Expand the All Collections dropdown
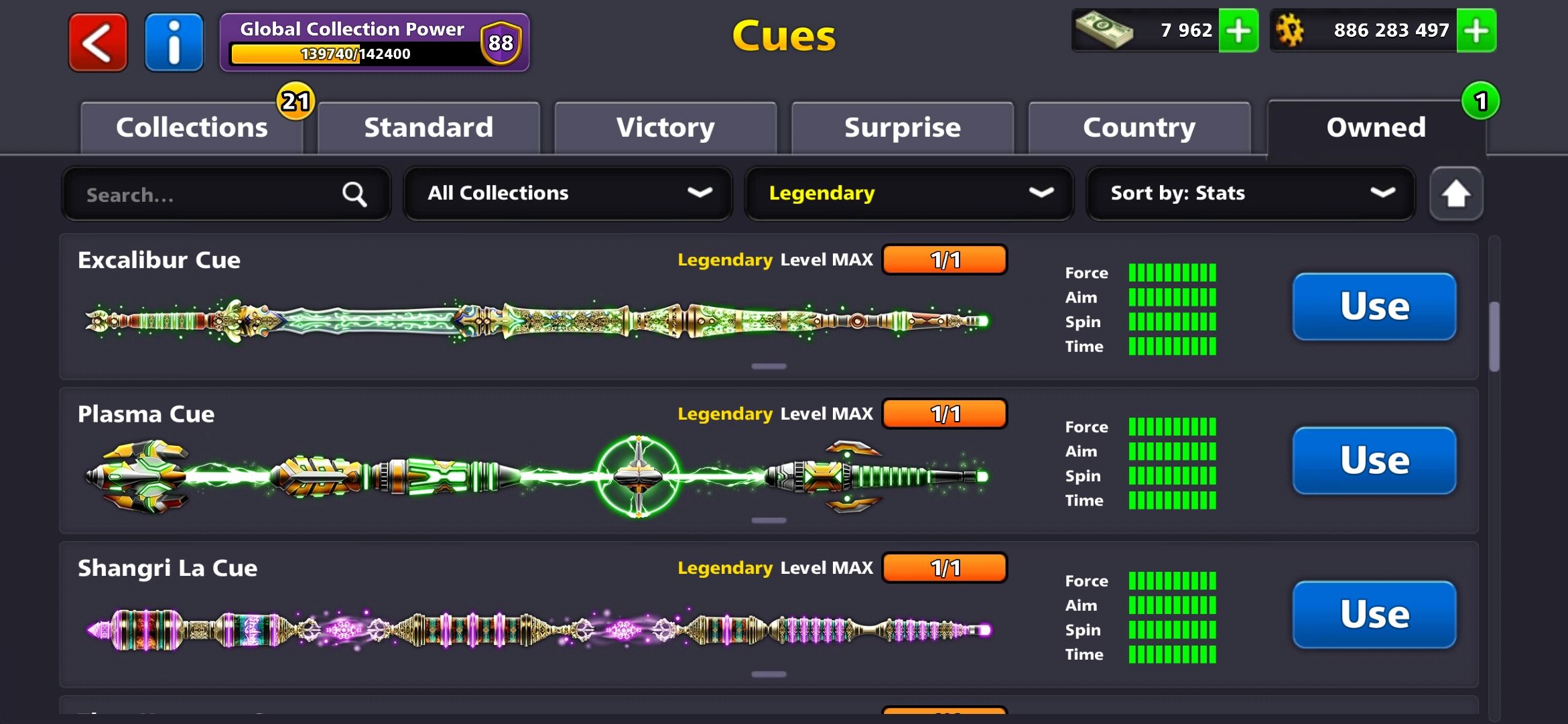 point(568,194)
